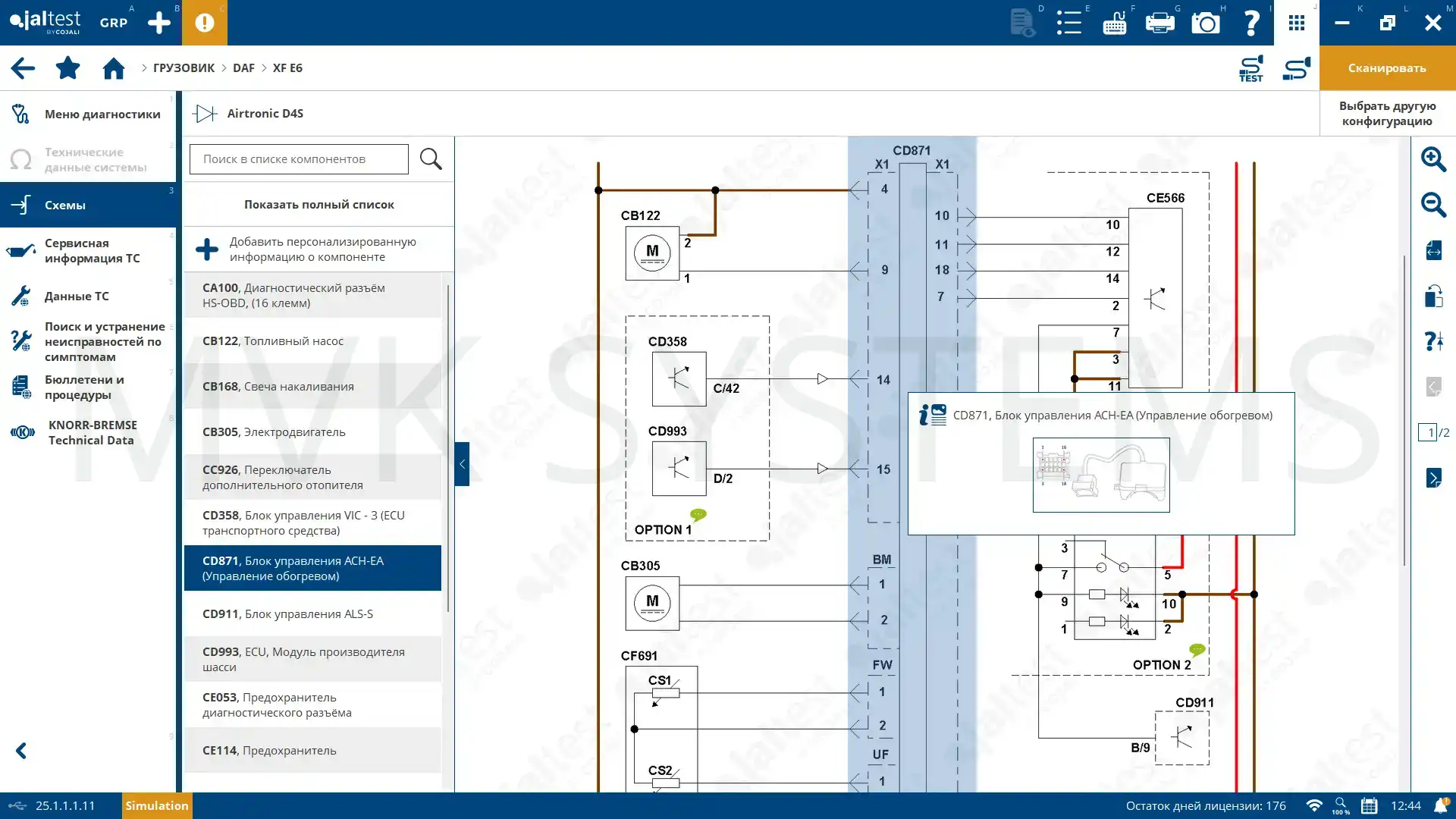Click Выбрать другую конфигурацию
Image resolution: width=1456 pixels, height=819 pixels.
1387,114
